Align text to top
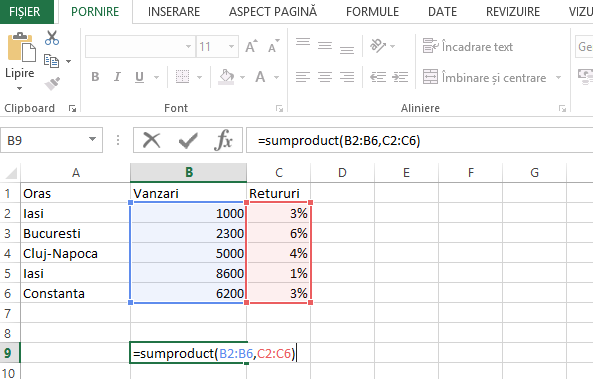The image size is (593, 379). click(x=303, y=42)
